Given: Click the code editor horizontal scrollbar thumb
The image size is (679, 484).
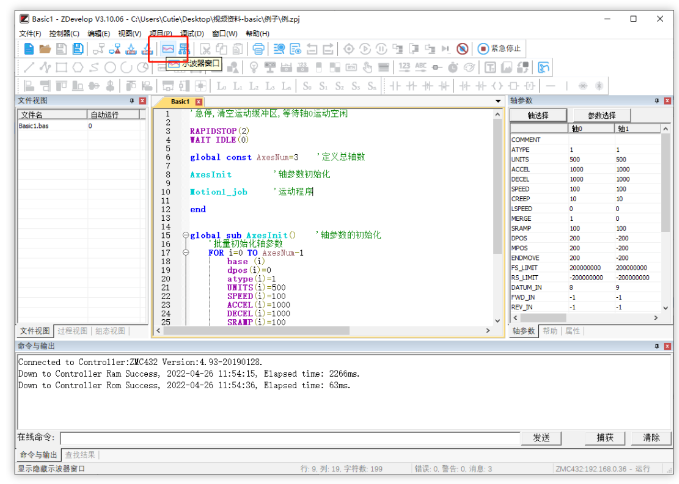Looking at the screenshot, I should tap(256, 330).
